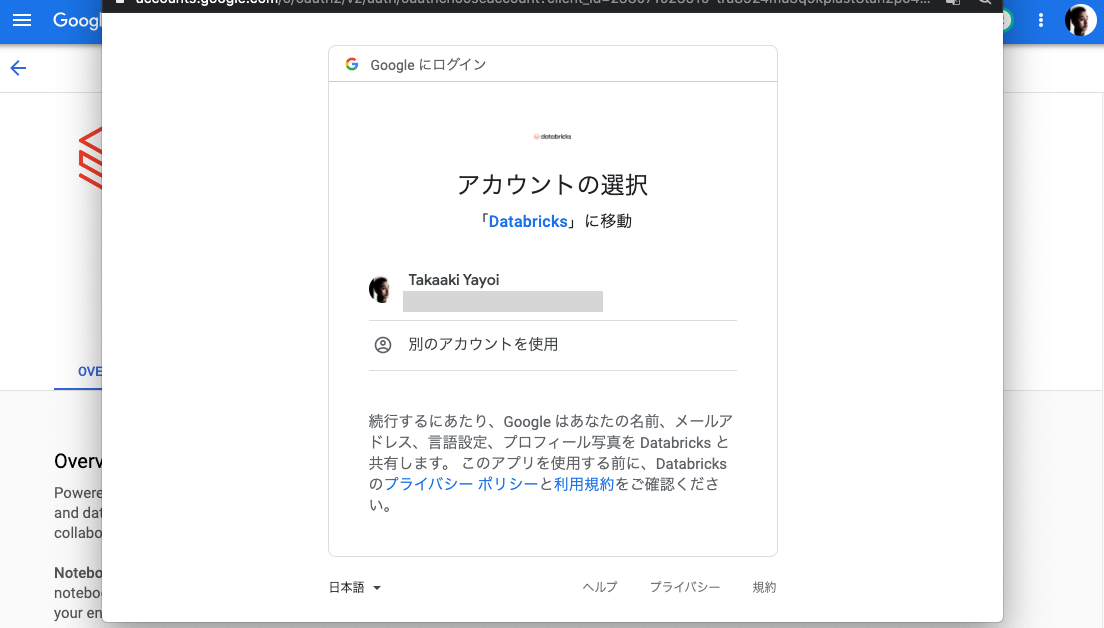The height and width of the screenshot is (628, 1104).
Task: Click the 規約 footer link
Action: 764,587
